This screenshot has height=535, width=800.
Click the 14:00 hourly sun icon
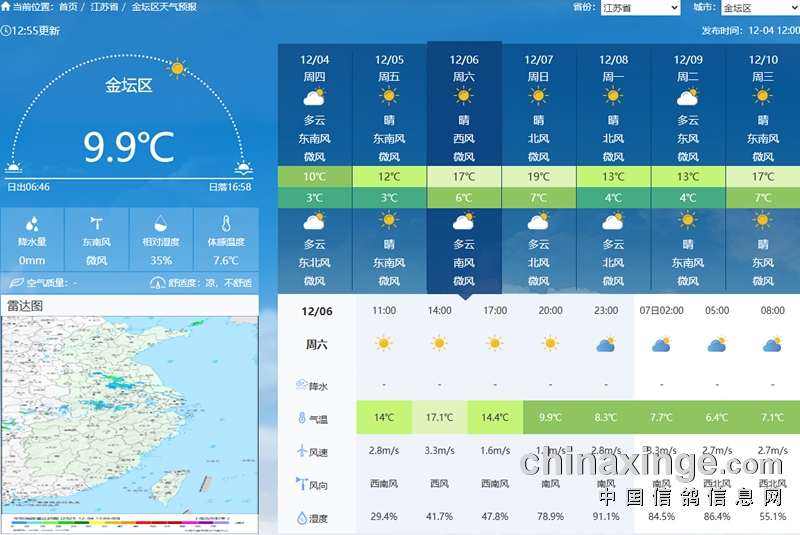pos(439,344)
